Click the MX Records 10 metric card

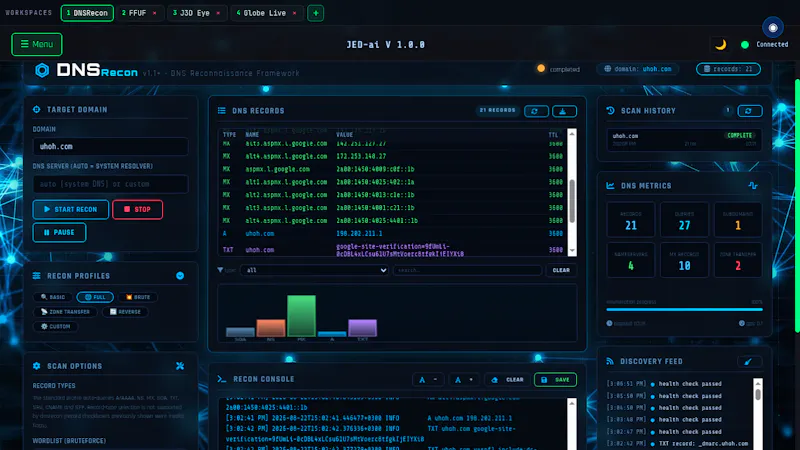(684, 260)
